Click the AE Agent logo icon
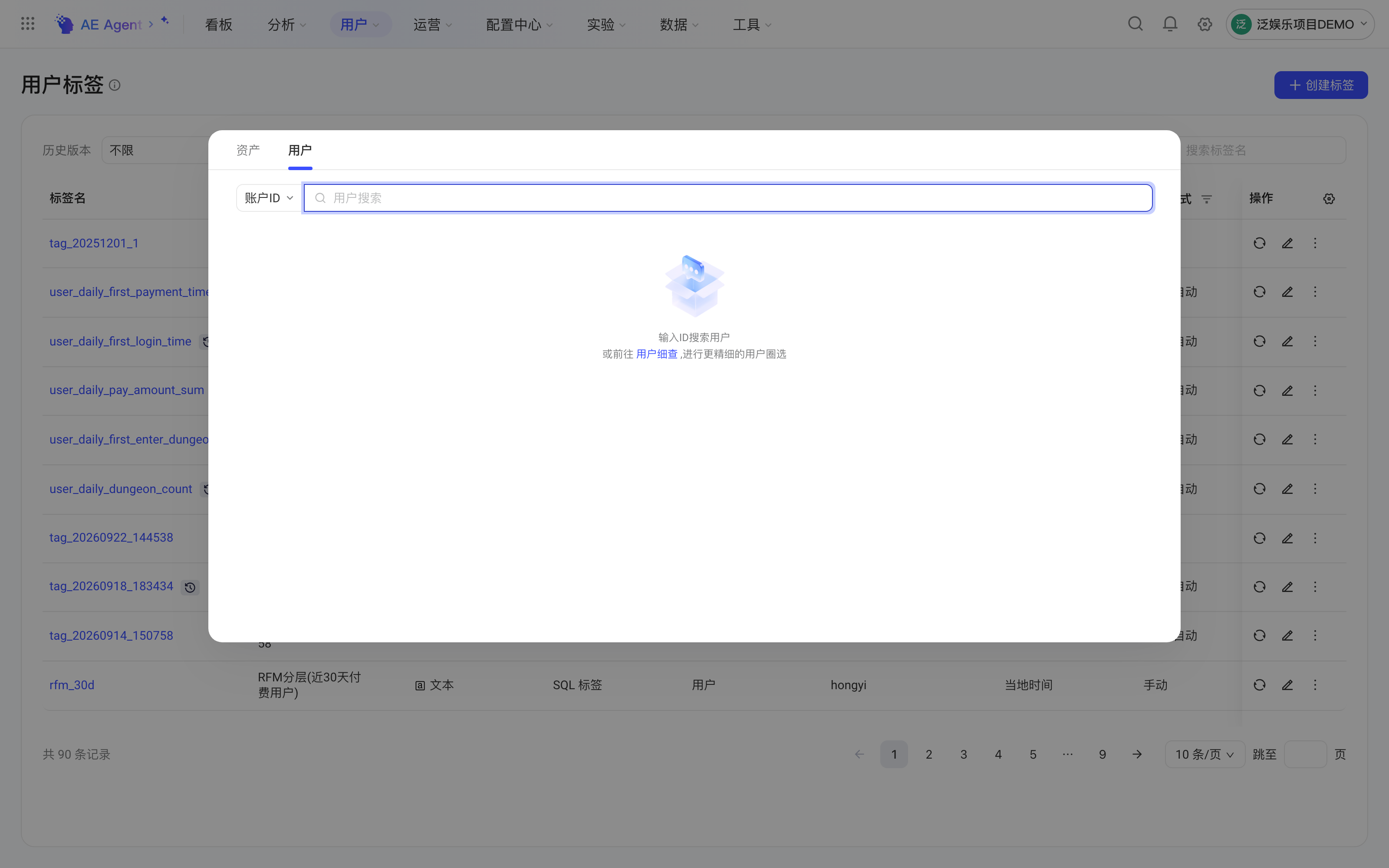This screenshot has height=868, width=1389. click(64, 24)
